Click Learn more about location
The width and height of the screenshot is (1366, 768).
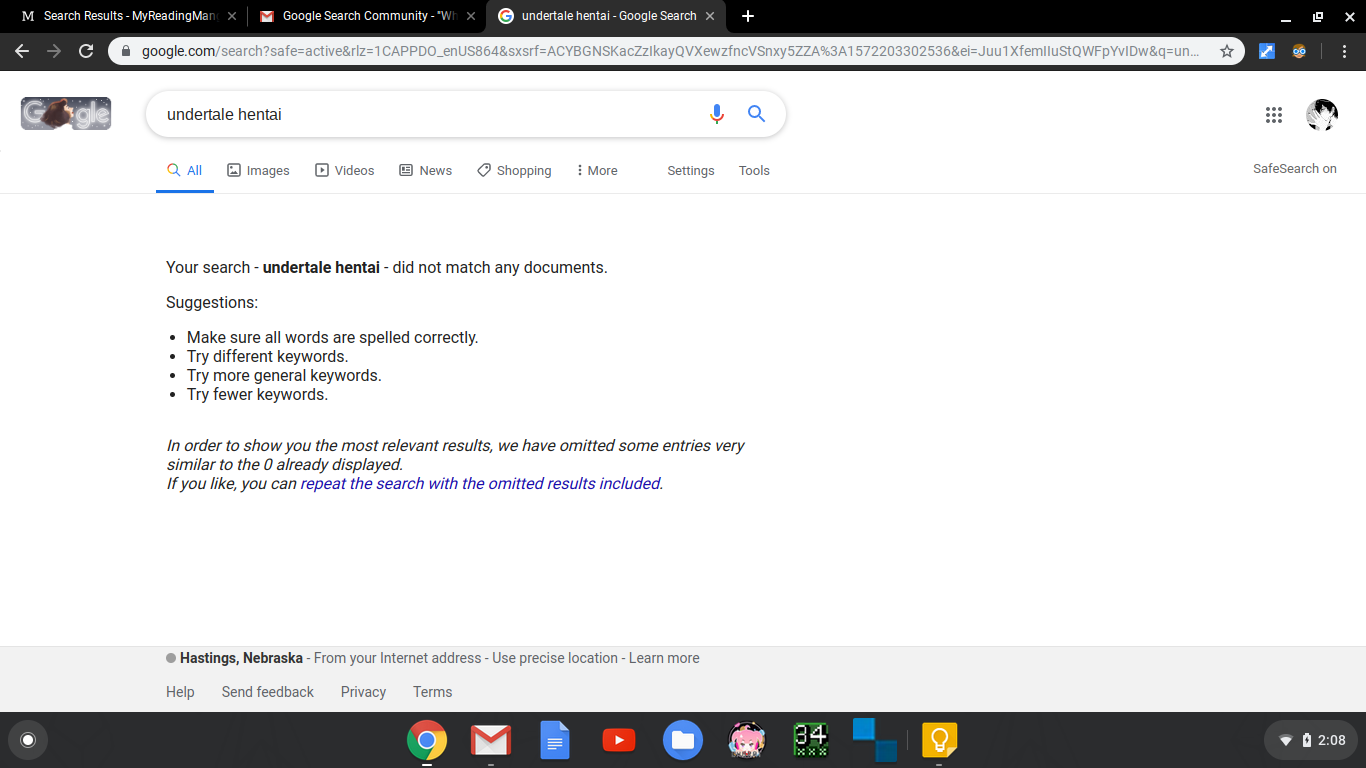[664, 658]
